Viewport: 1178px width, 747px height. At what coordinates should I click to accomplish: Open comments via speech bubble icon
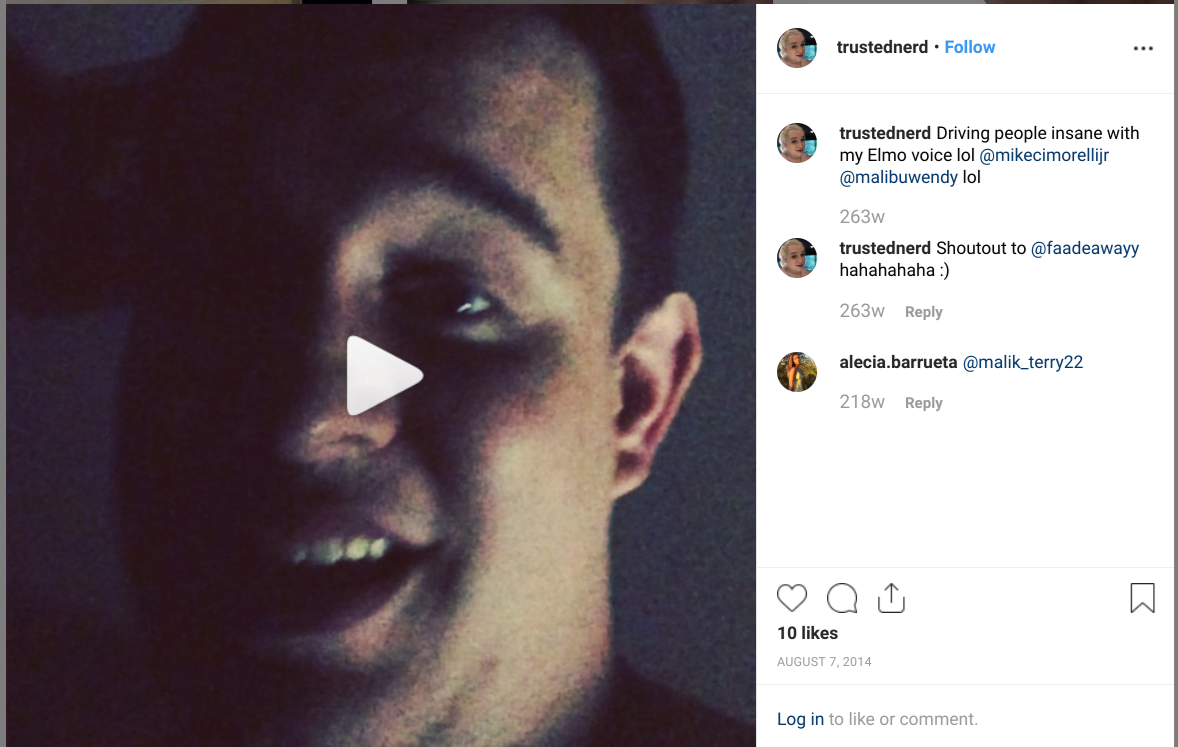[841, 598]
